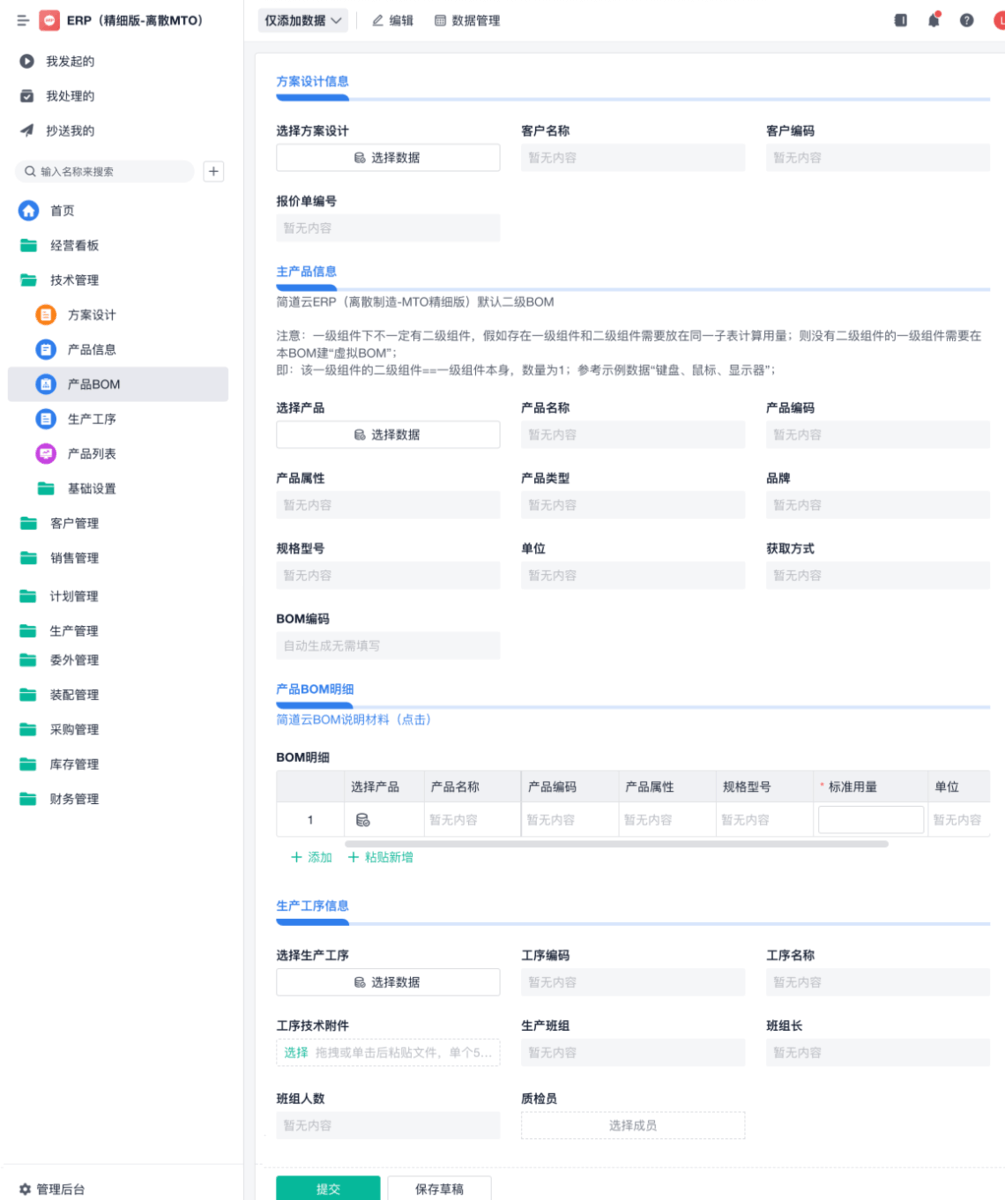Expand the 销售管理 folder

coord(74,558)
